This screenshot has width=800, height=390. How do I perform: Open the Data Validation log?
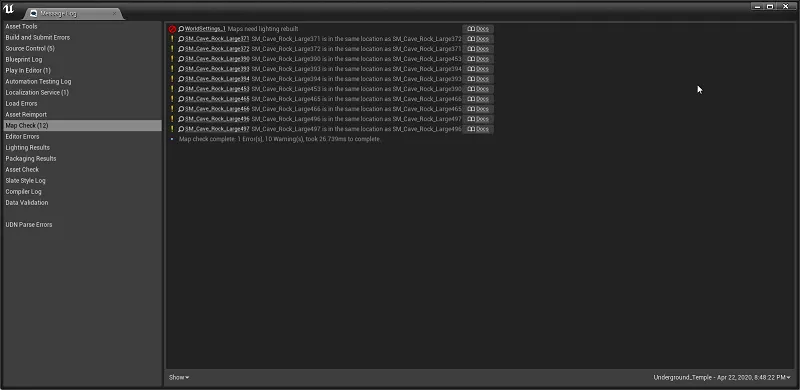[82, 203]
